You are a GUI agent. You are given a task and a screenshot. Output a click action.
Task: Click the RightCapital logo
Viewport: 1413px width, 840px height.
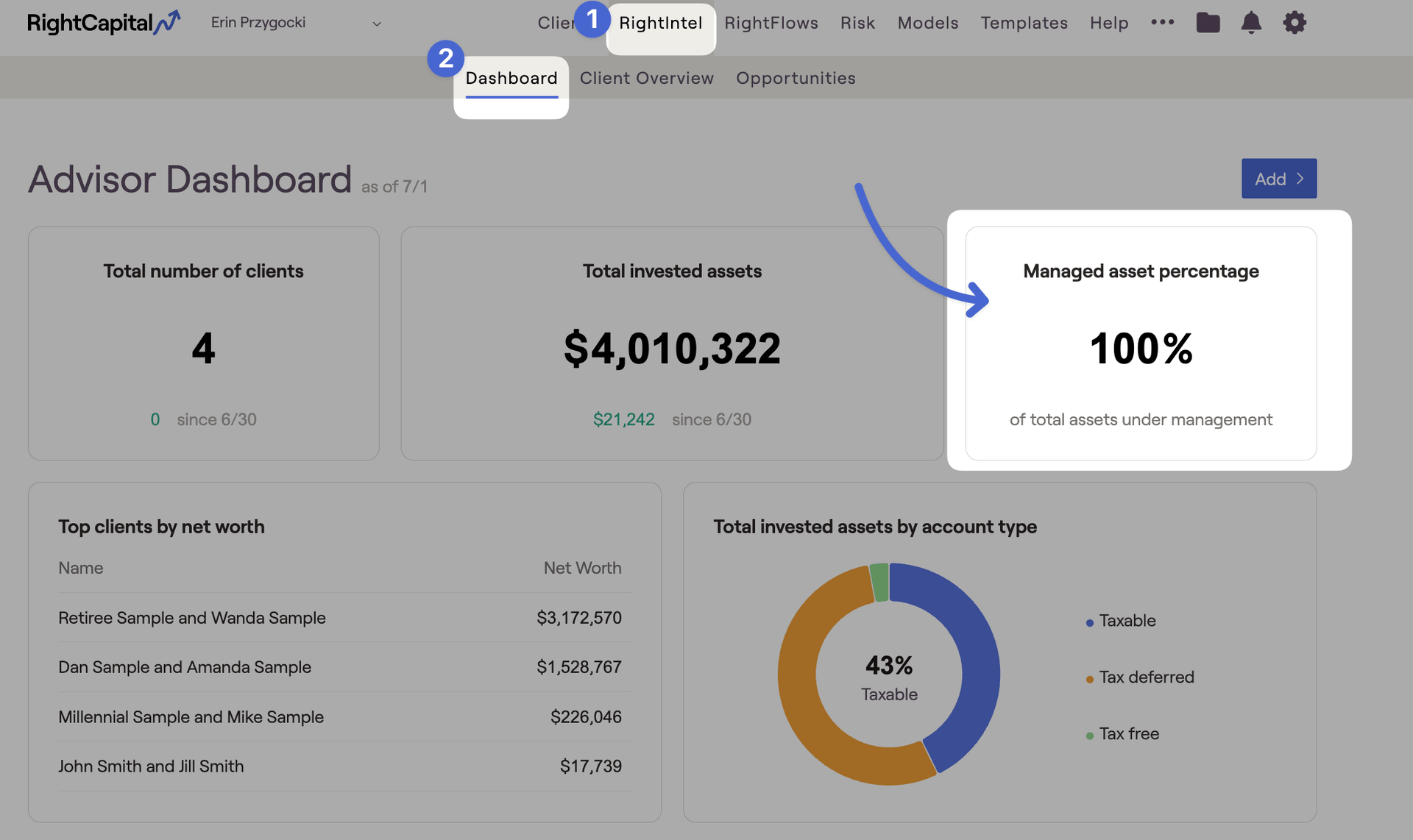pos(104,23)
